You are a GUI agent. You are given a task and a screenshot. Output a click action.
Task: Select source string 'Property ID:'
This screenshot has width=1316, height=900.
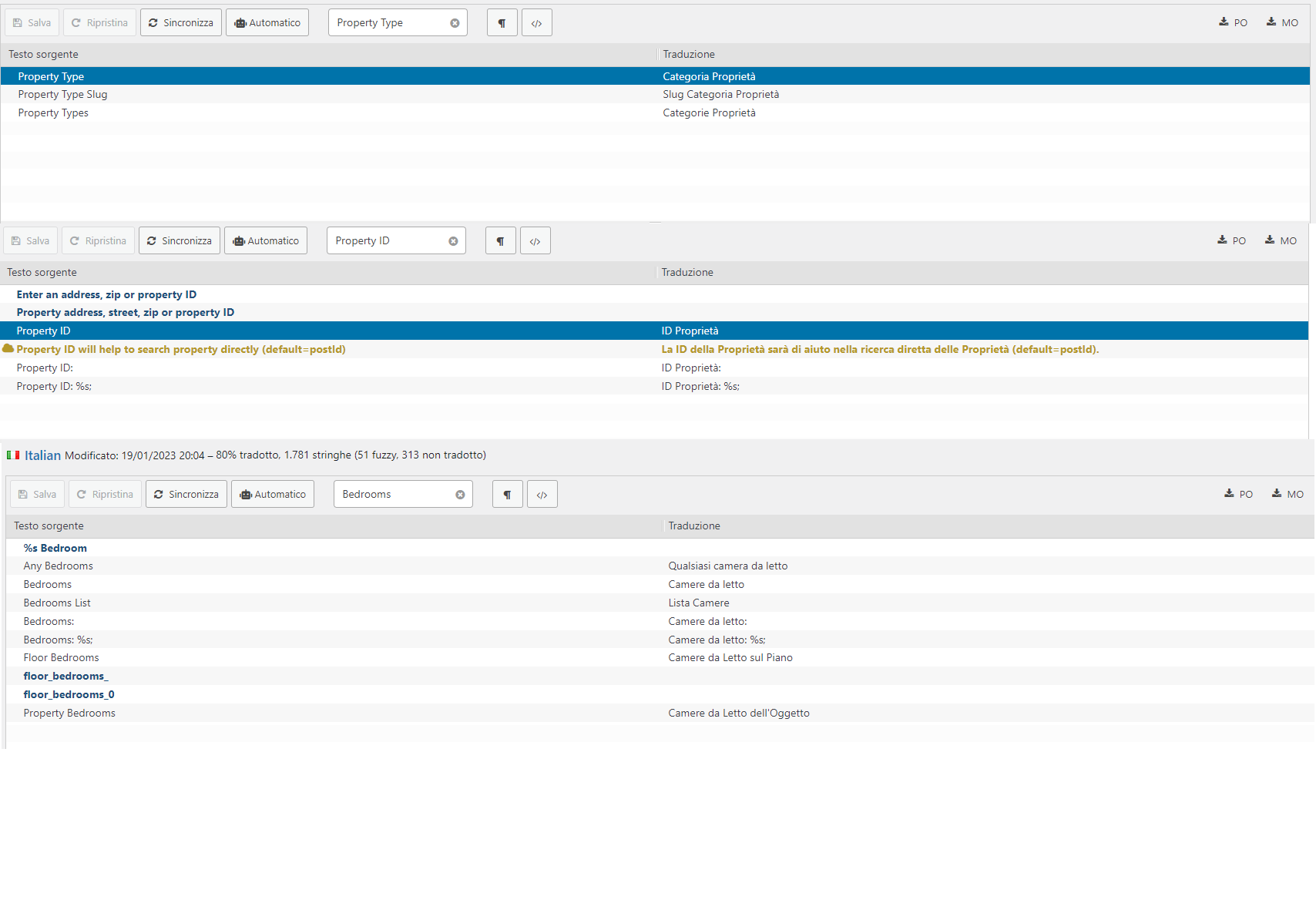[x=45, y=368]
